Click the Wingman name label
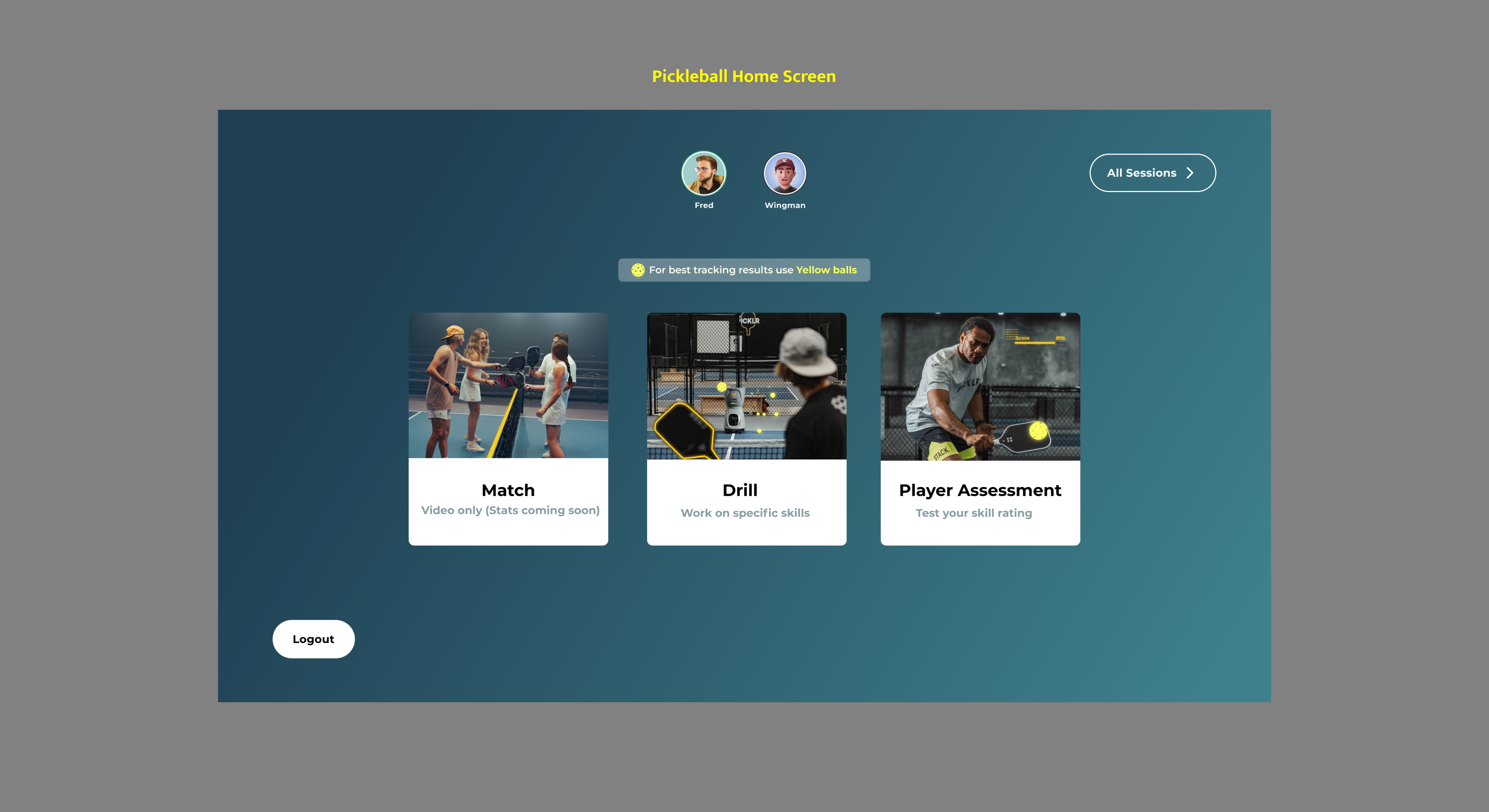 coord(784,205)
